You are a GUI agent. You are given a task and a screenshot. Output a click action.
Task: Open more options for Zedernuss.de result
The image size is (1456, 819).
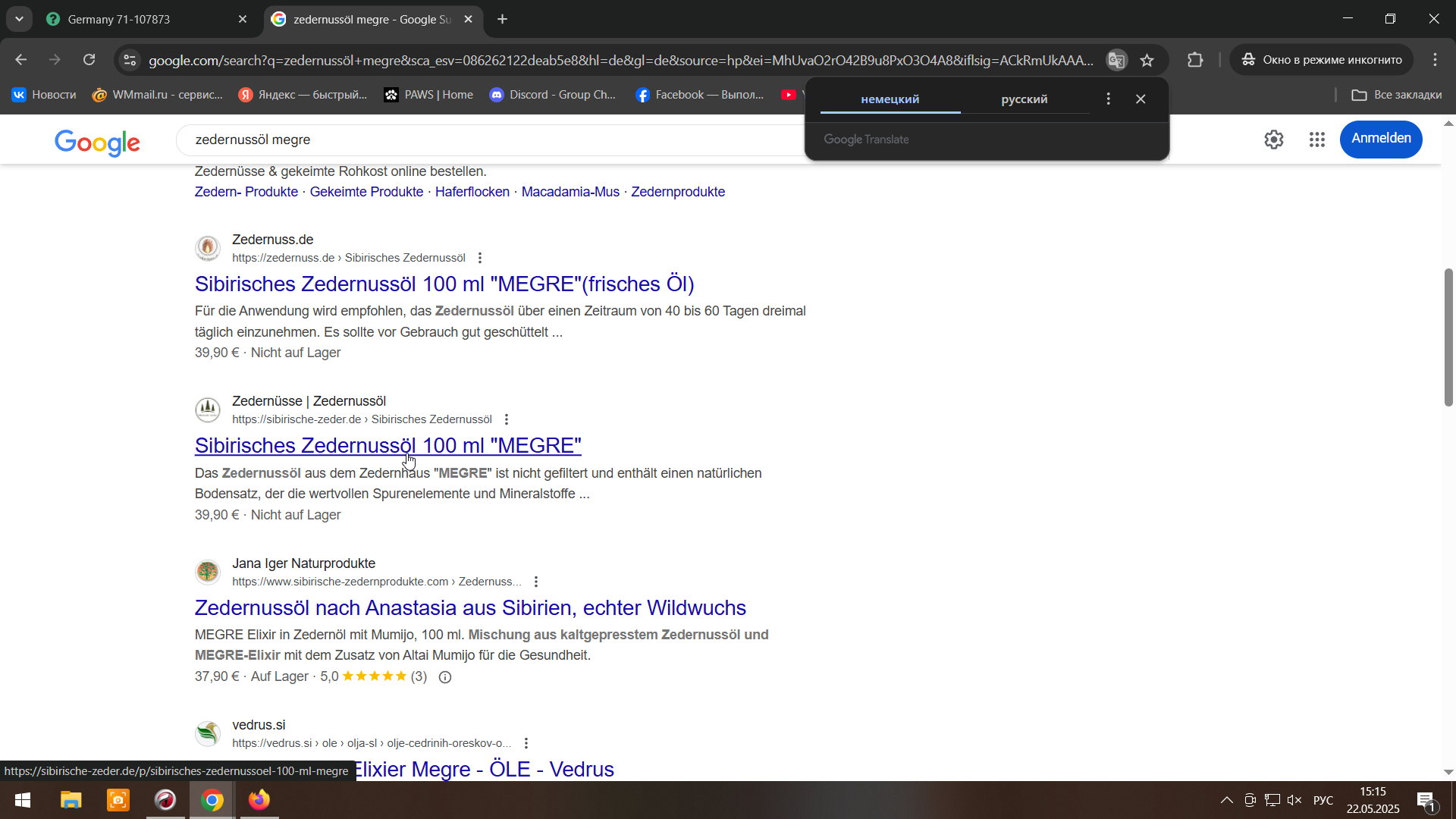pyautogui.click(x=480, y=259)
